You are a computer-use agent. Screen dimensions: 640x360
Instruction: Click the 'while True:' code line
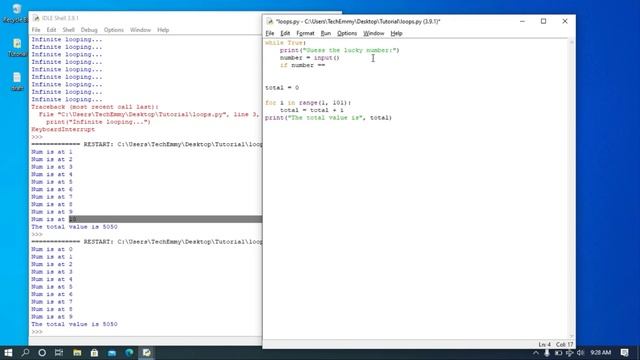(285, 43)
